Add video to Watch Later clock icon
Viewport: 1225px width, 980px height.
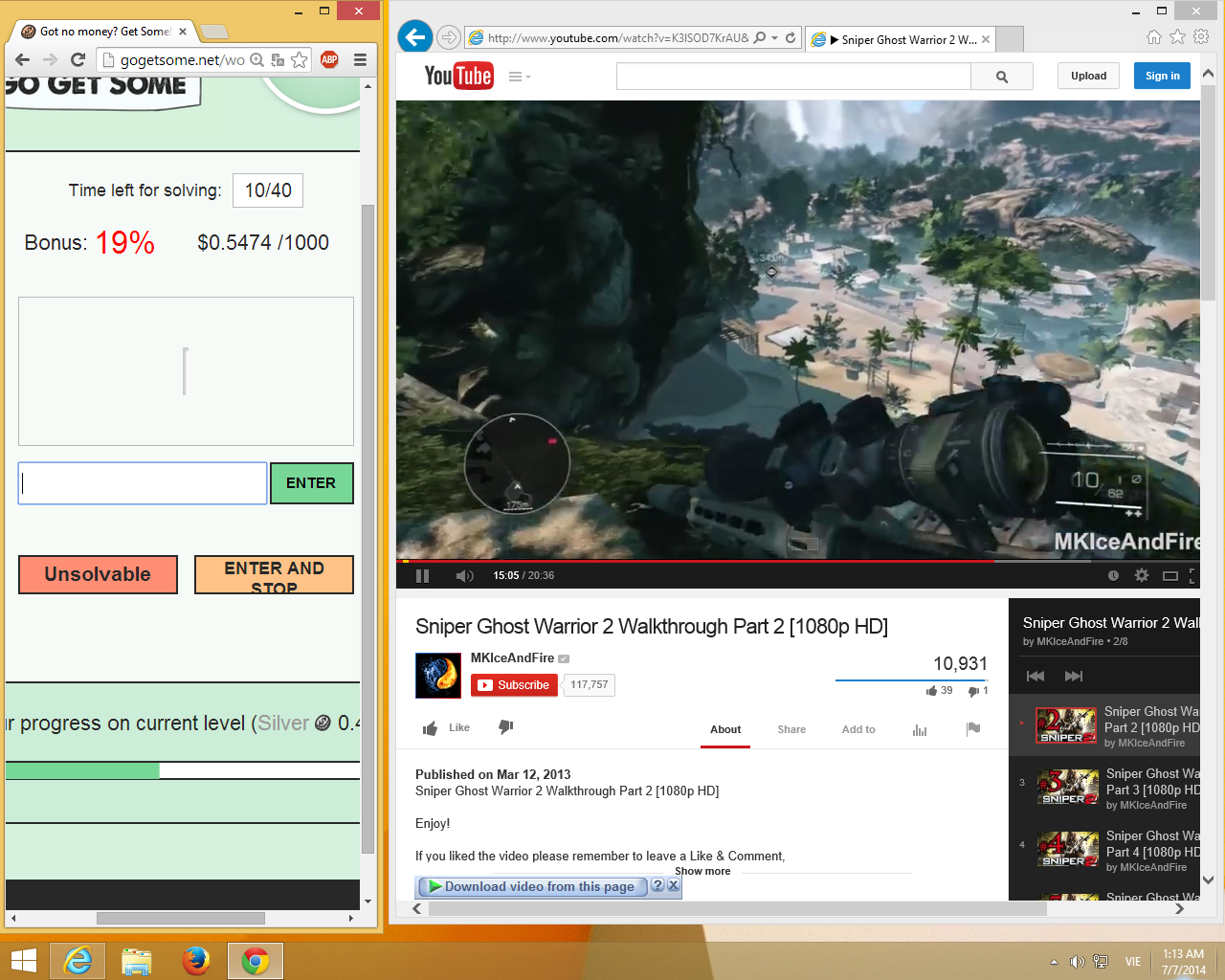pos(1113,575)
